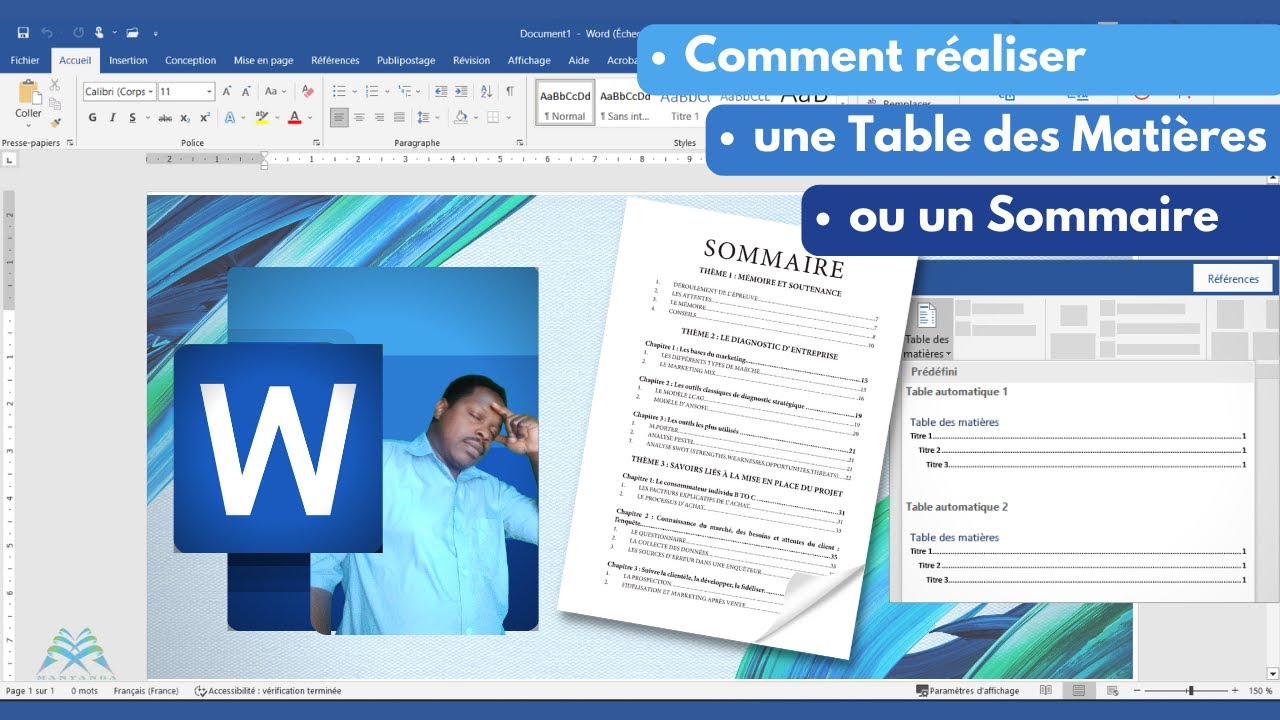This screenshot has height=720, width=1280.
Task: Align text to the left
Action: tap(339, 117)
